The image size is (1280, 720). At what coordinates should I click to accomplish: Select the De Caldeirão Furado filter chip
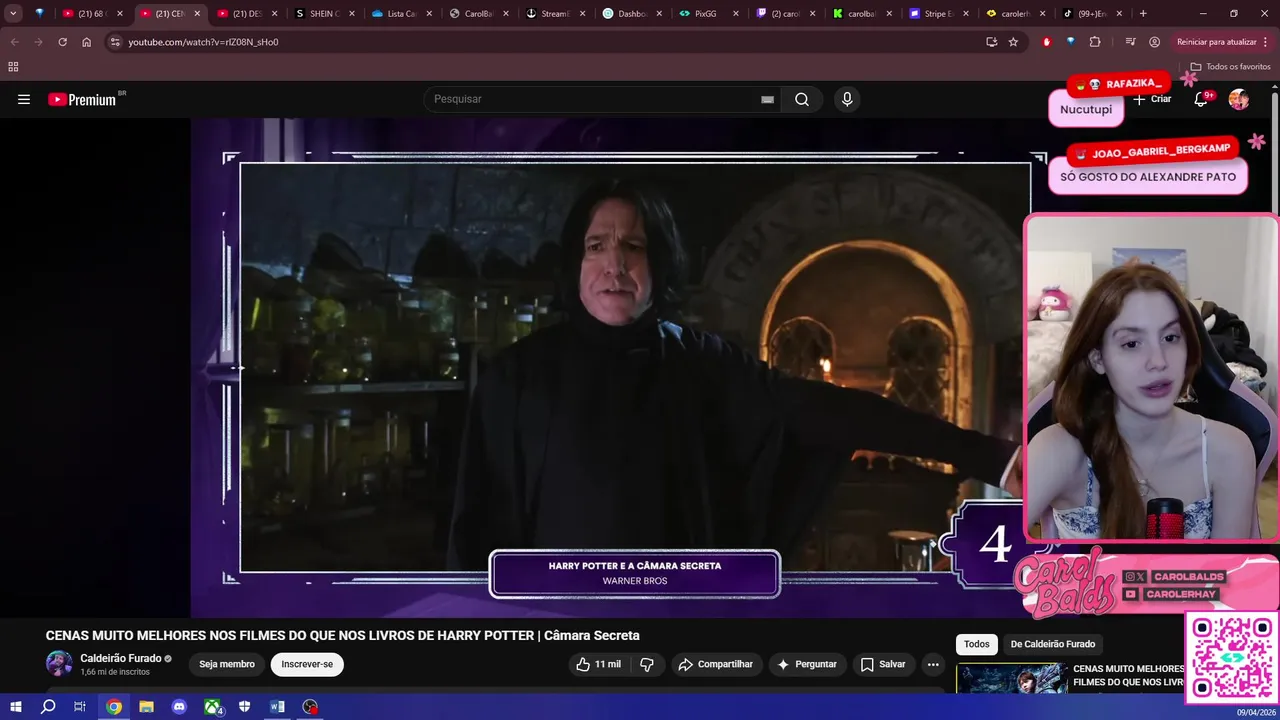tap(1052, 644)
